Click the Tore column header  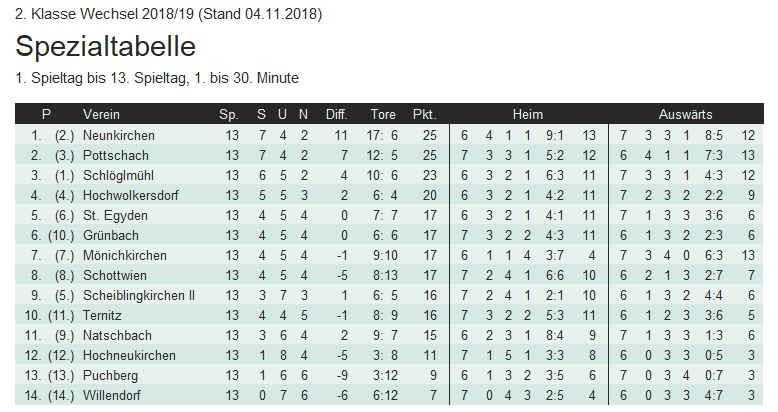pos(383,114)
